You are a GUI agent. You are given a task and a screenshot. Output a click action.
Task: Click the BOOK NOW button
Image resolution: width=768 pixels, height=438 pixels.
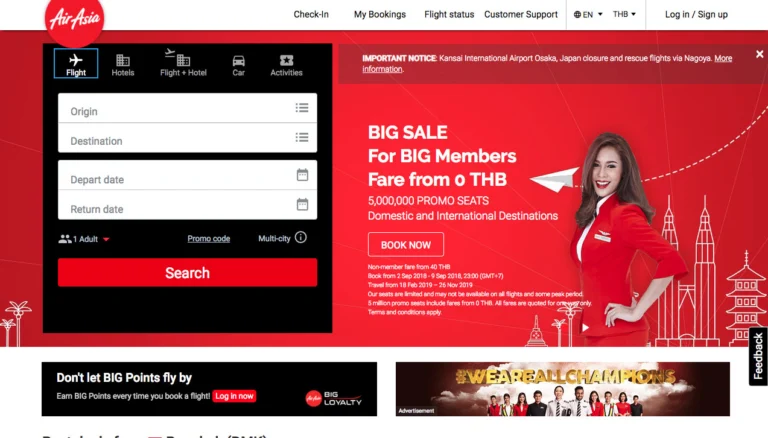click(x=406, y=245)
